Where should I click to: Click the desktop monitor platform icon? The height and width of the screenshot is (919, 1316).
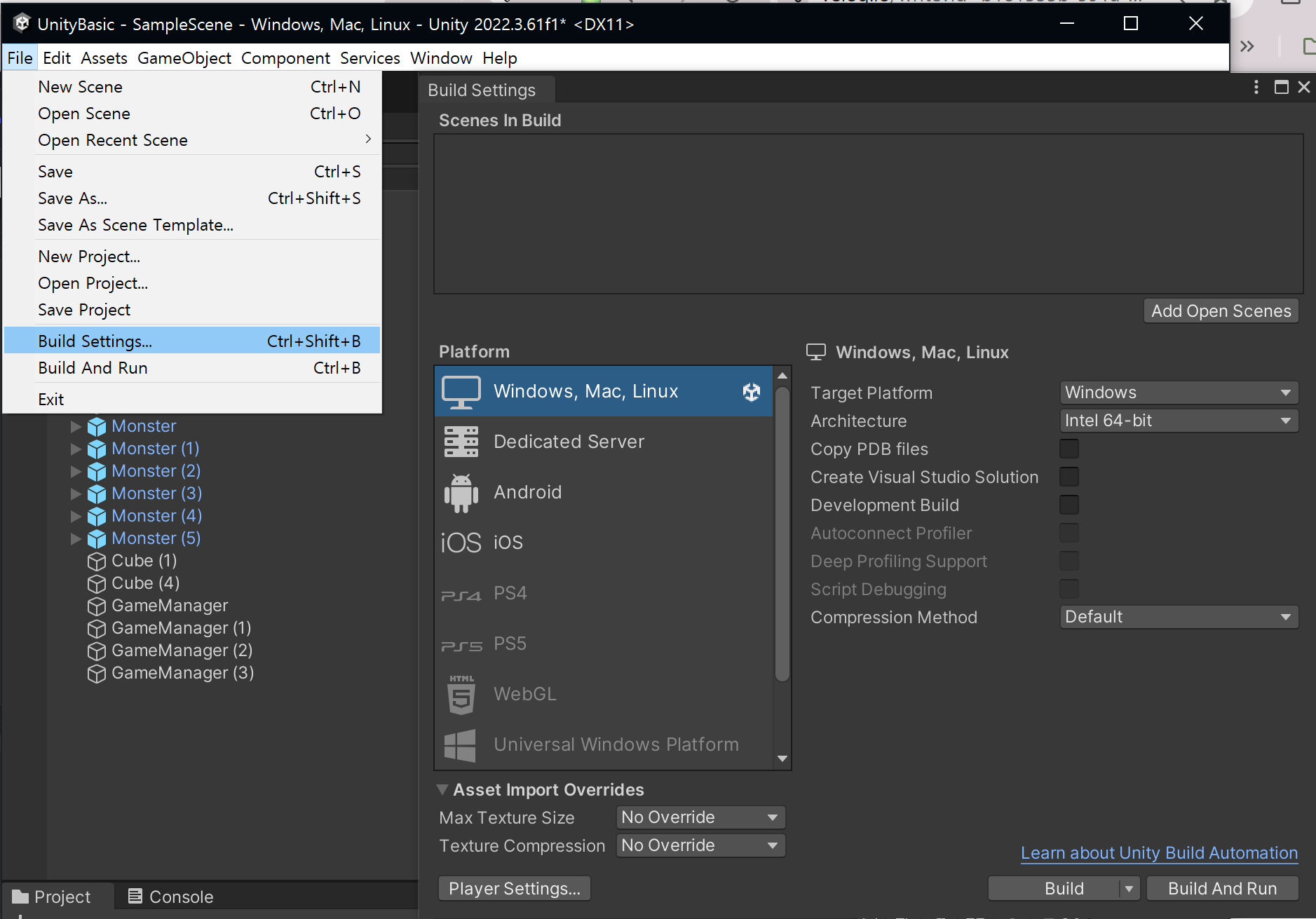(461, 392)
